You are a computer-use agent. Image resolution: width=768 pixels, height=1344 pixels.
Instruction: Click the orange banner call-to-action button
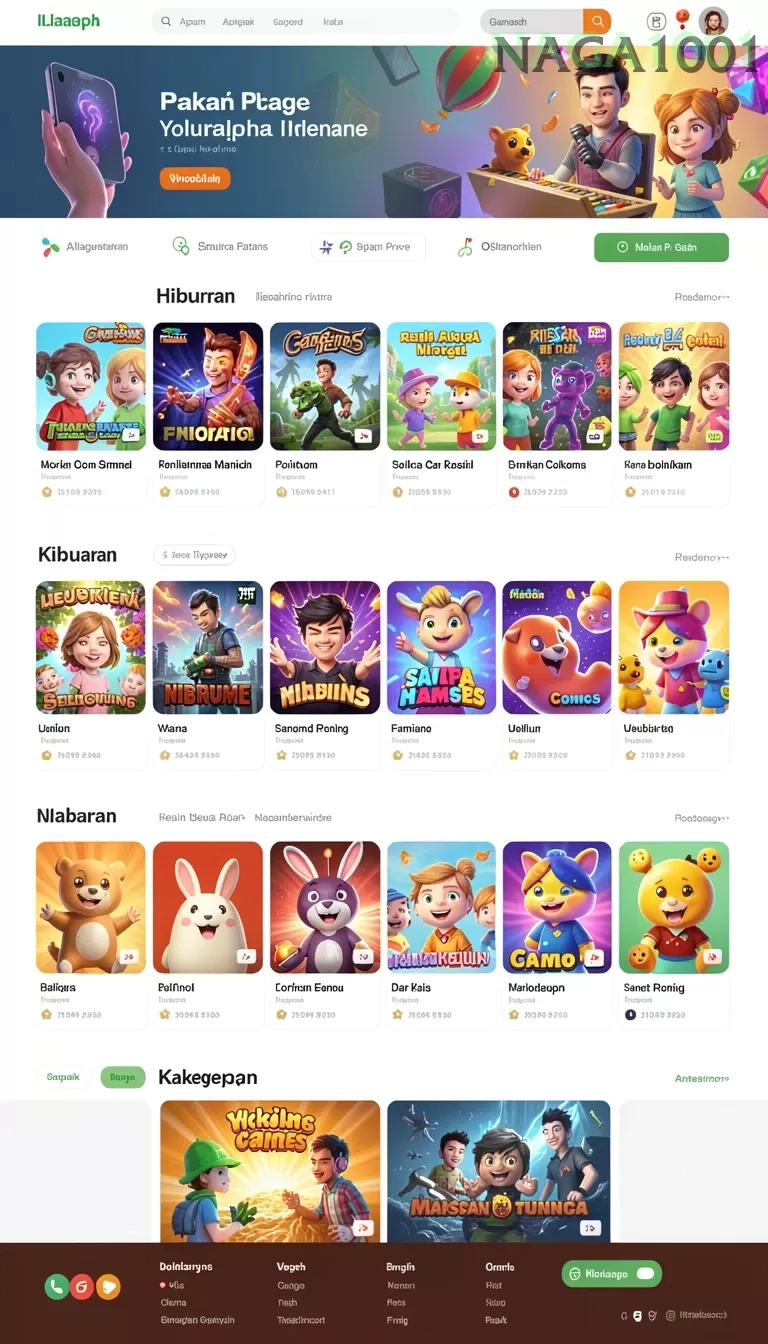pos(195,179)
